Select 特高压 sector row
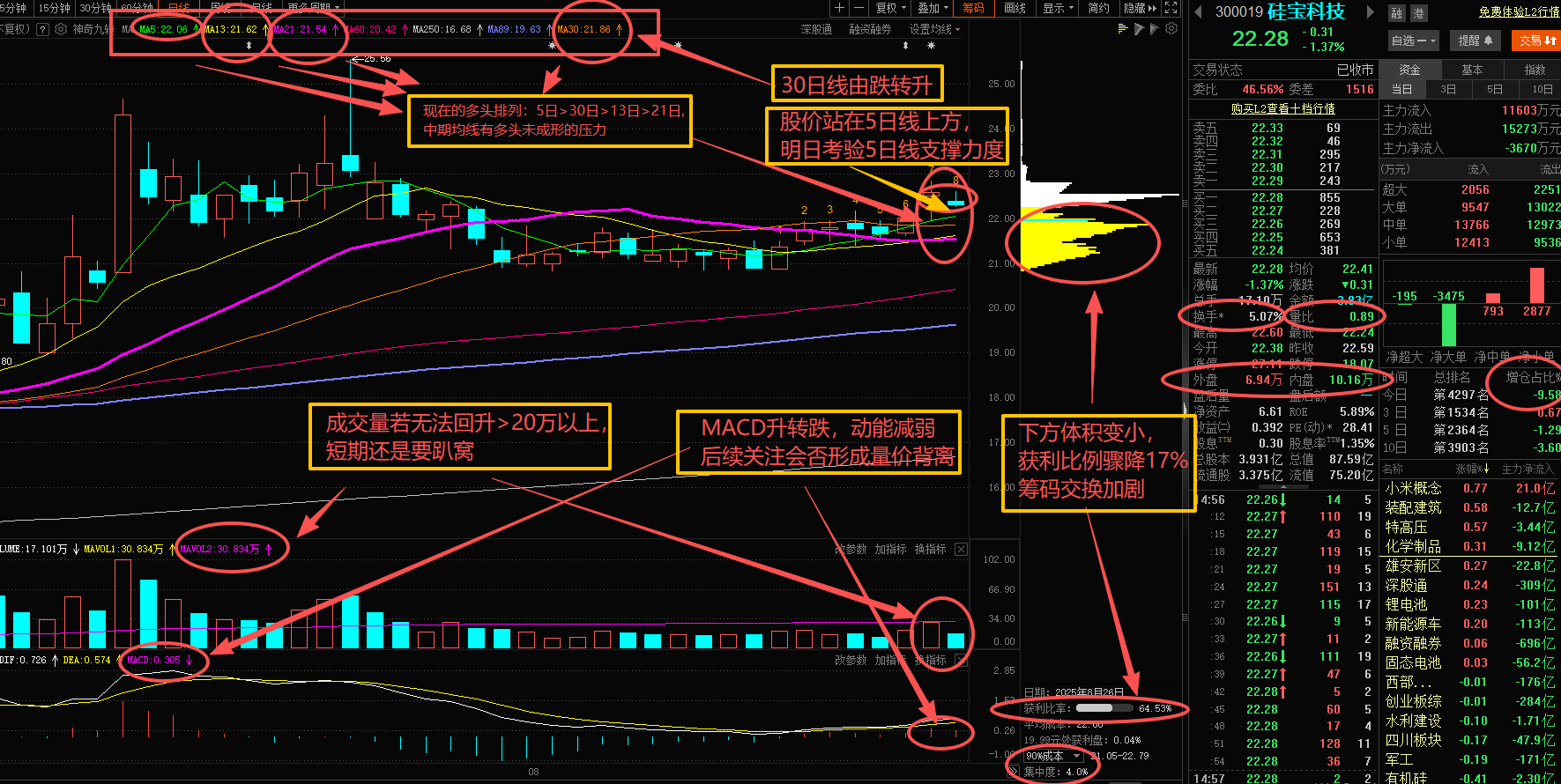1561x784 pixels. click(x=1470, y=527)
